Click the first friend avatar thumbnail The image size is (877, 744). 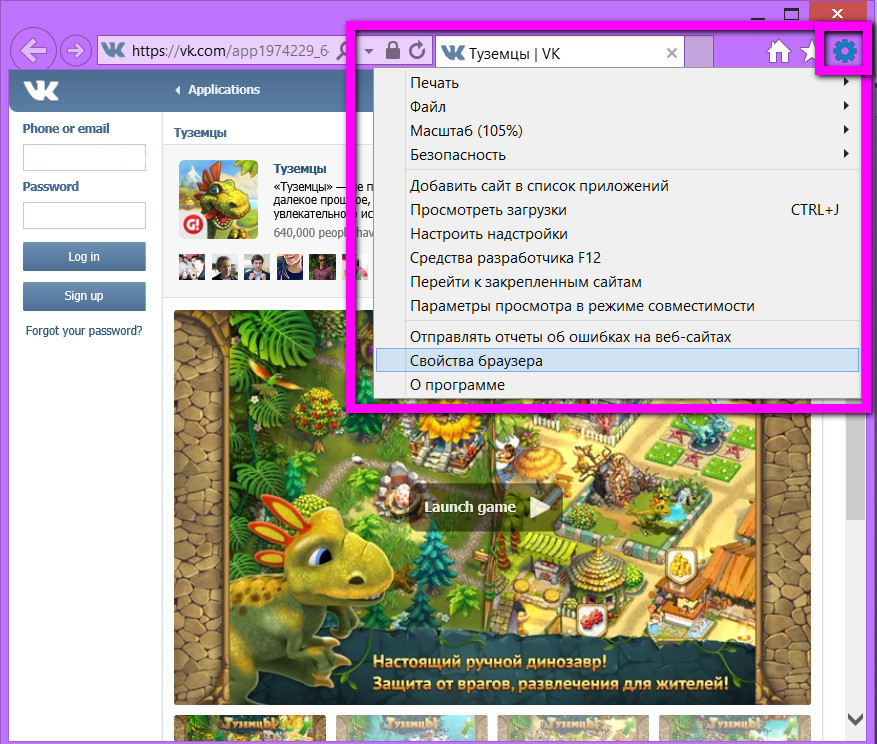click(192, 267)
